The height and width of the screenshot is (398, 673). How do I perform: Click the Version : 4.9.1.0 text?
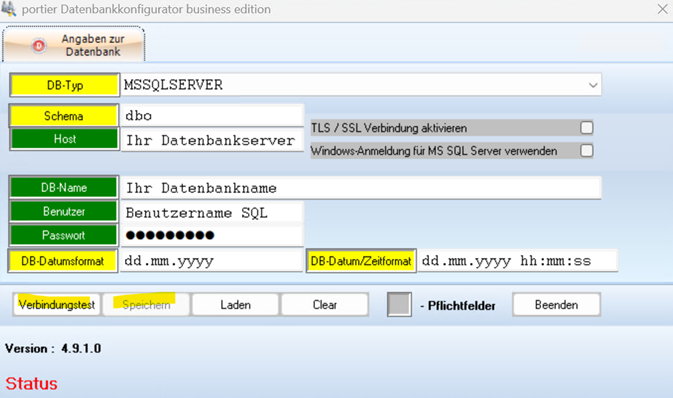point(53,348)
